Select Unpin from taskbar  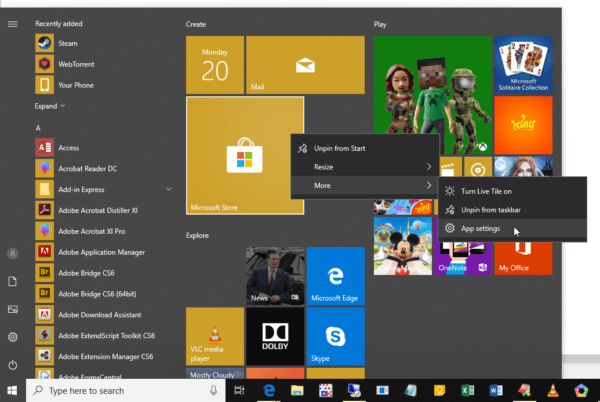(x=512, y=210)
